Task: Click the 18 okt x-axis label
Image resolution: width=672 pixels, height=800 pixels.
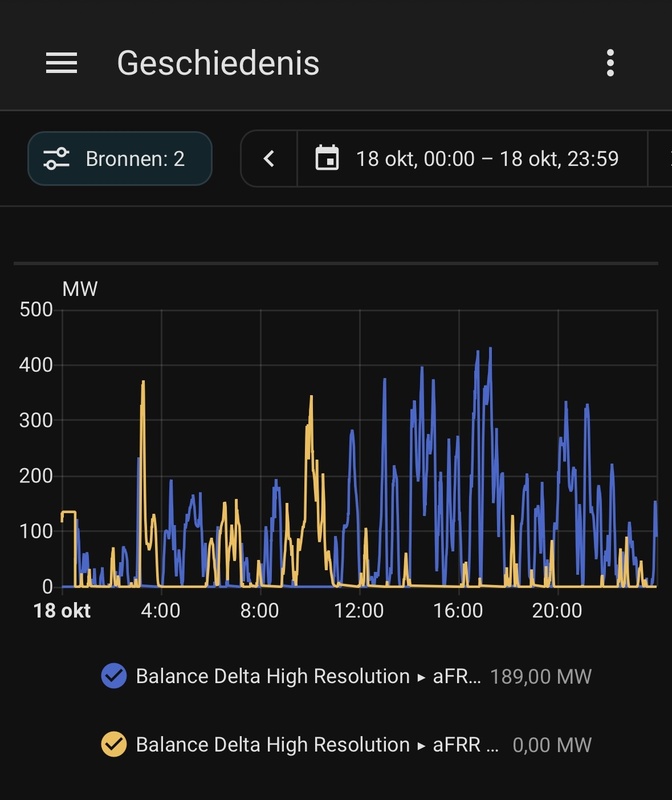Action: tap(62, 611)
